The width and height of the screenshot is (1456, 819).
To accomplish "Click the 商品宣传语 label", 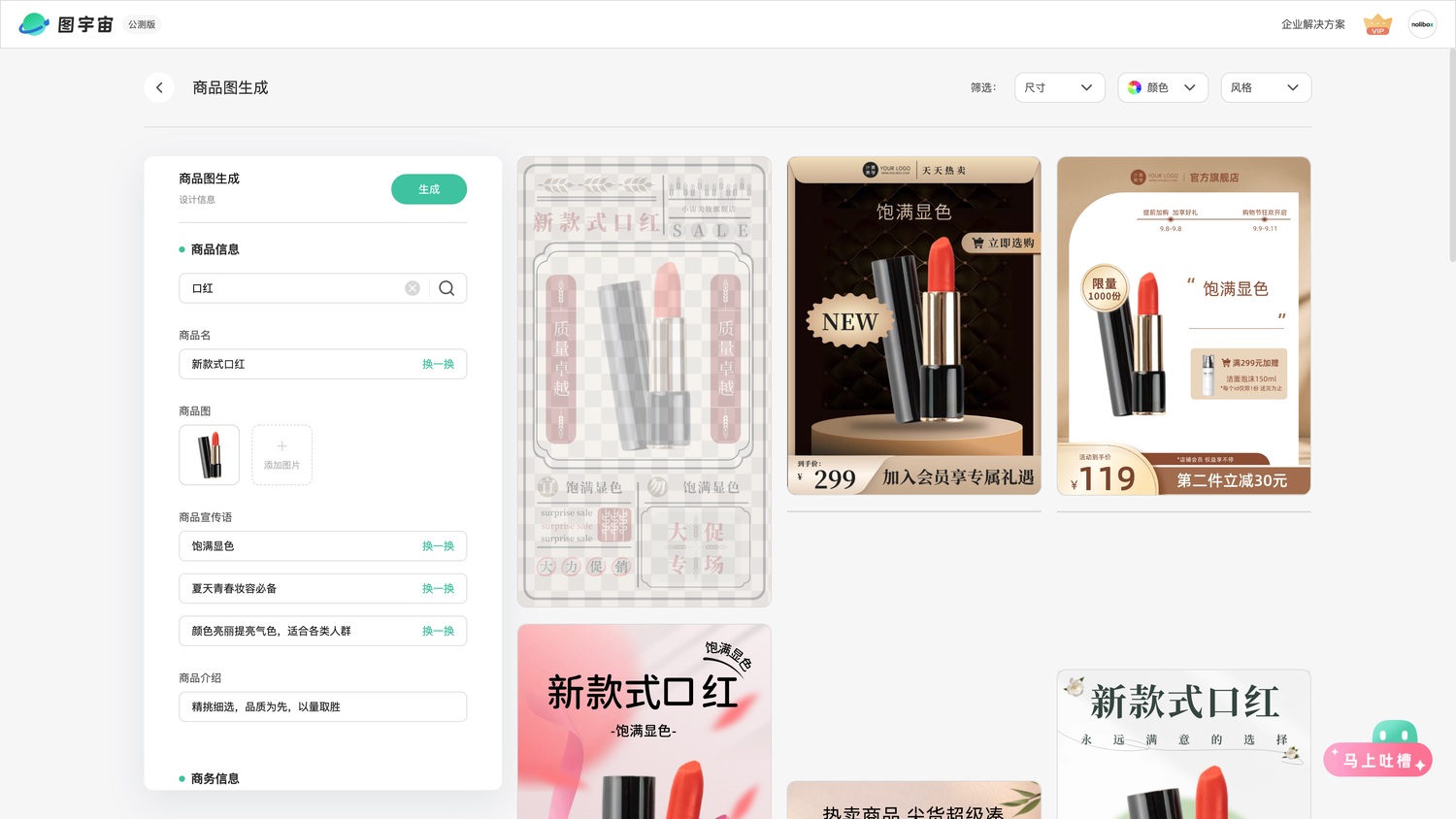I will tap(206, 517).
